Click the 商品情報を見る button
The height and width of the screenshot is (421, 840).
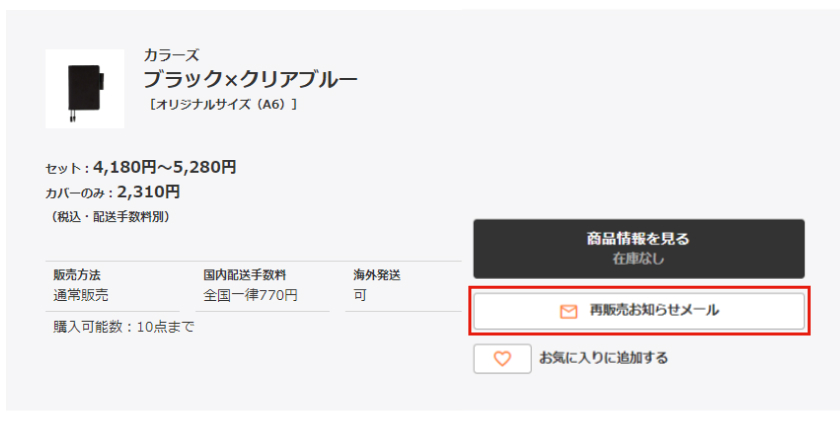(638, 239)
